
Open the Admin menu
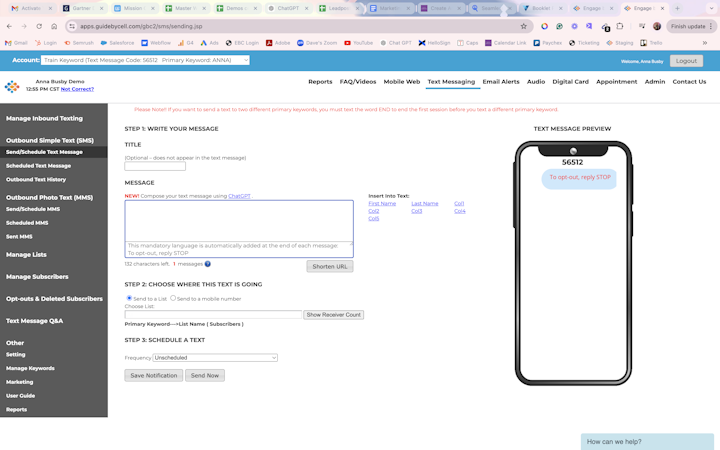point(655,82)
